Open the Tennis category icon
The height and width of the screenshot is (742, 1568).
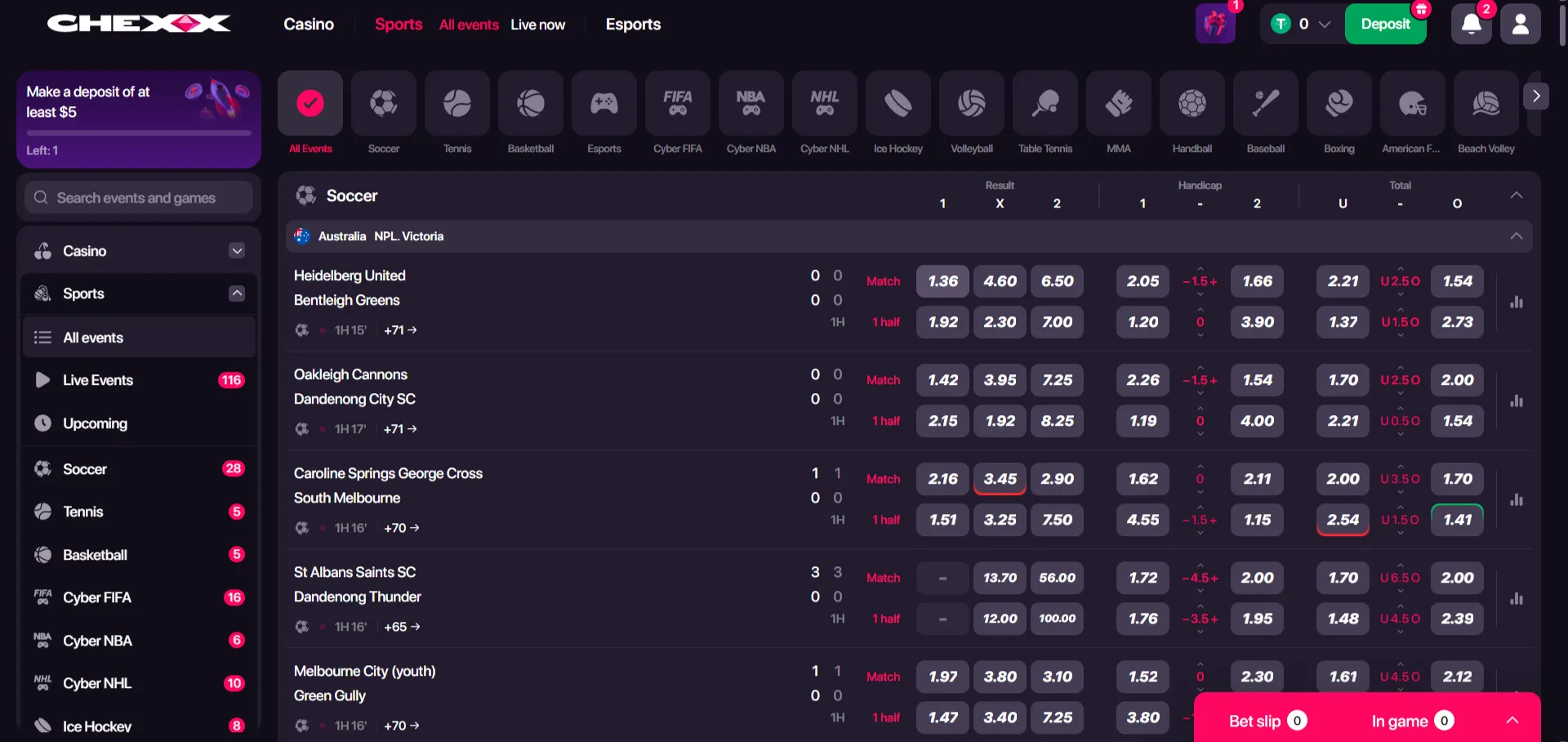(457, 104)
